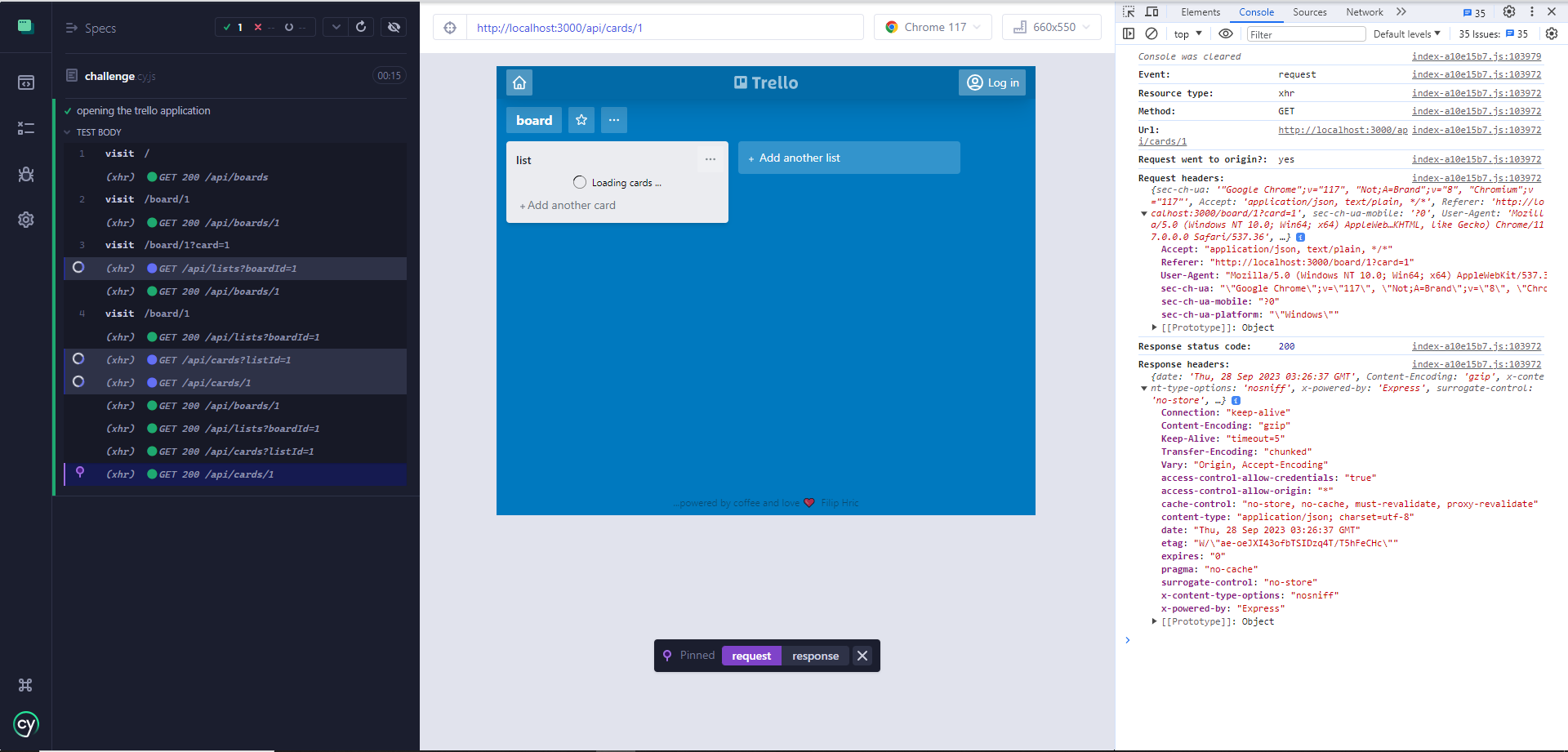Open the DevTools inspect element picker

point(1129,12)
